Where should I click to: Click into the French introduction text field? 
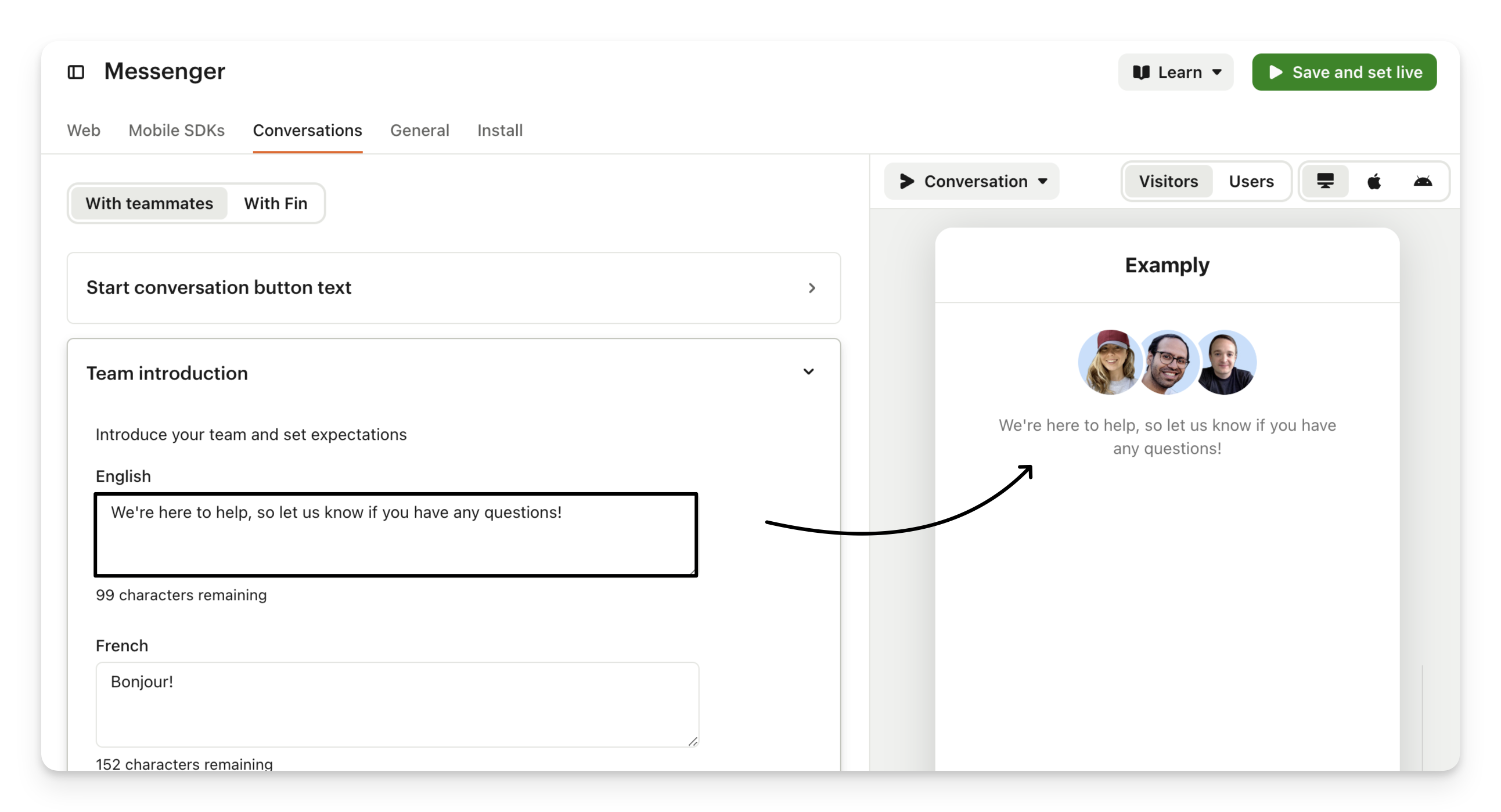click(396, 703)
